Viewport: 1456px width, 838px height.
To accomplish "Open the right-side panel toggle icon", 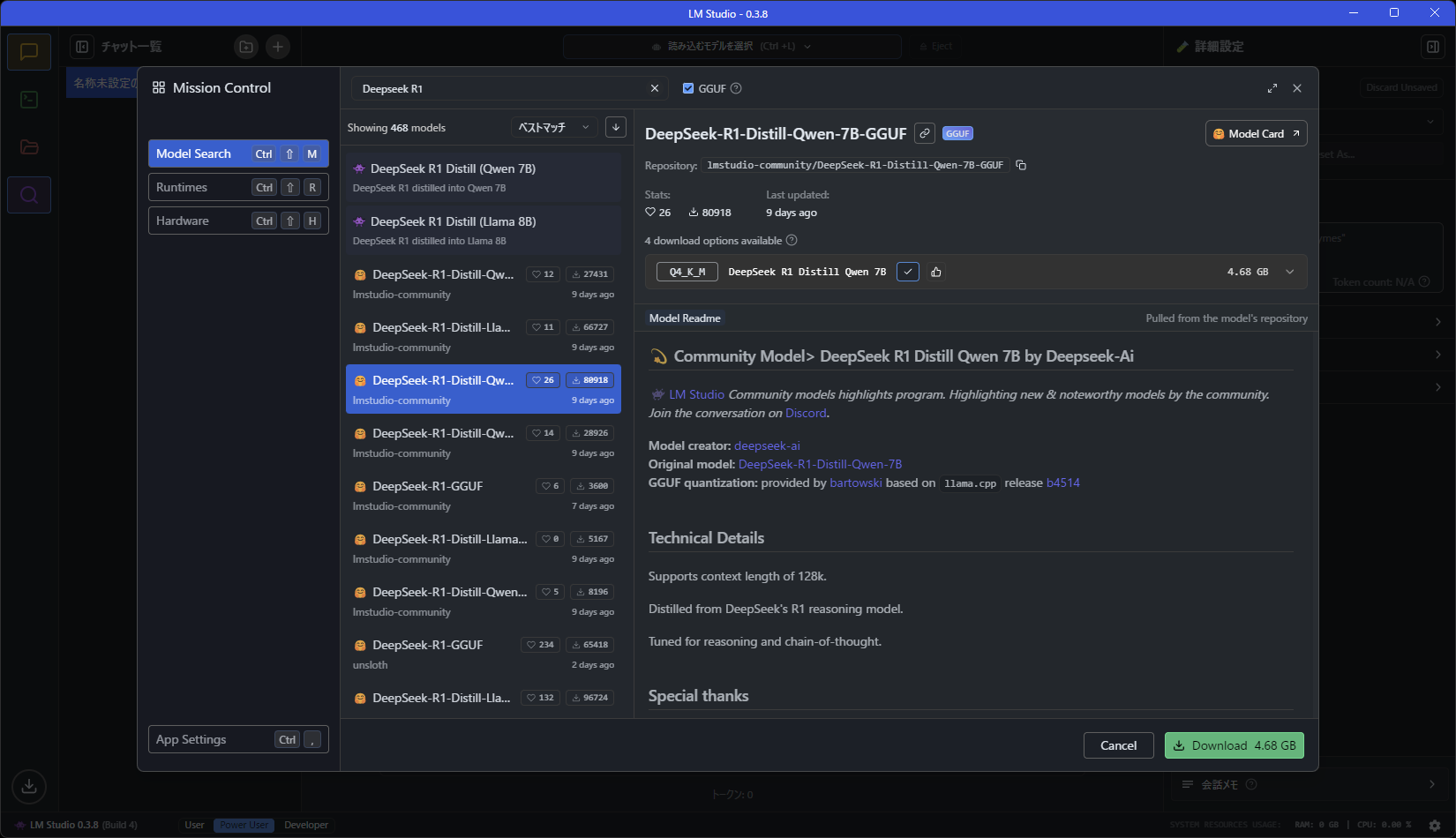I will 1433,47.
